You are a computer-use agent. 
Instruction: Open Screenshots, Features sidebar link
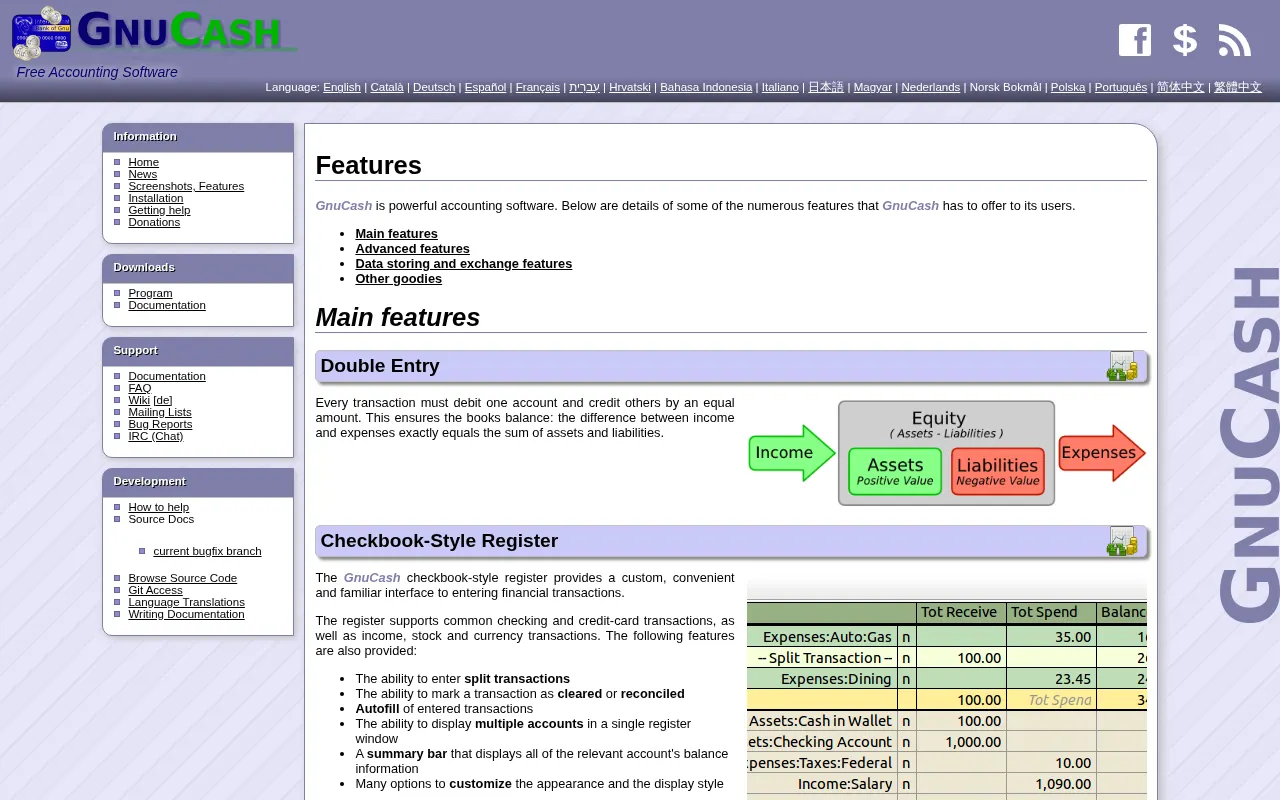(186, 186)
